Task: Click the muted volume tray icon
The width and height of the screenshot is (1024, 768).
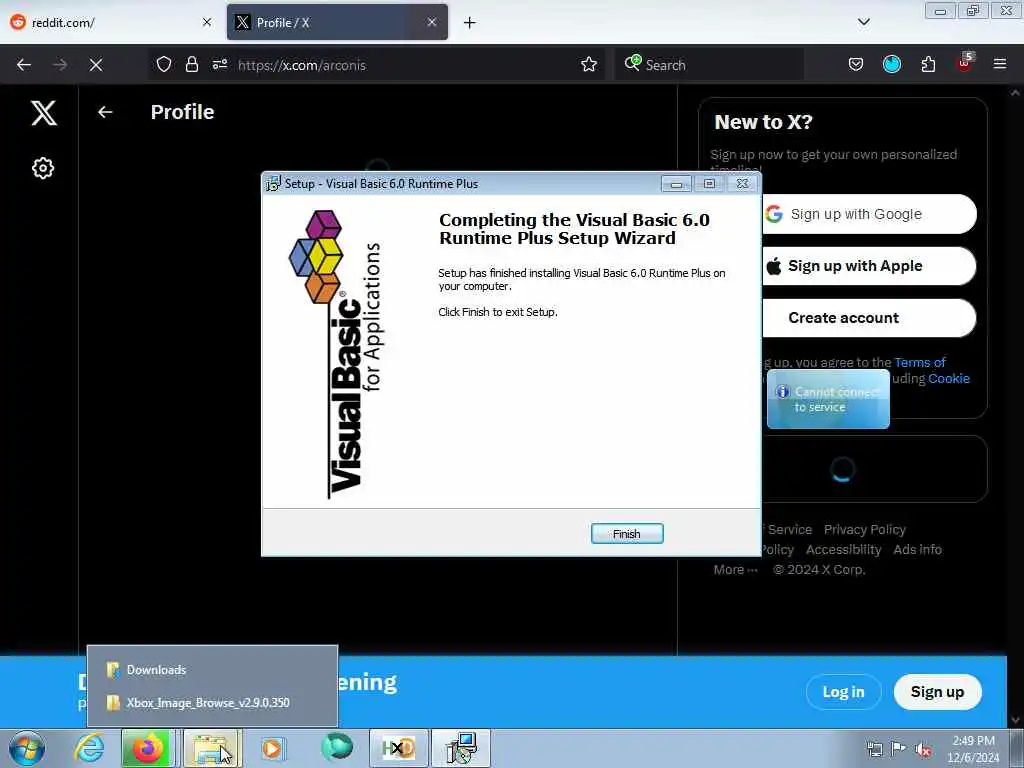Action: (x=923, y=749)
